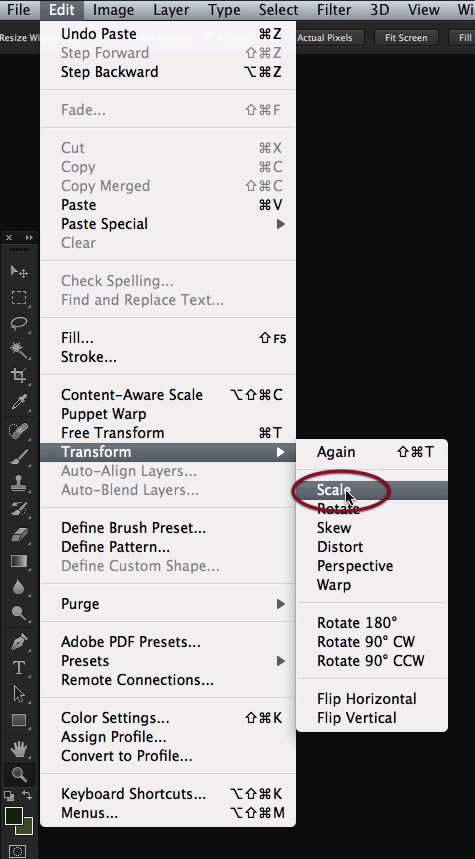
Task: Select the Eyedropper tool
Action: pos(19,403)
